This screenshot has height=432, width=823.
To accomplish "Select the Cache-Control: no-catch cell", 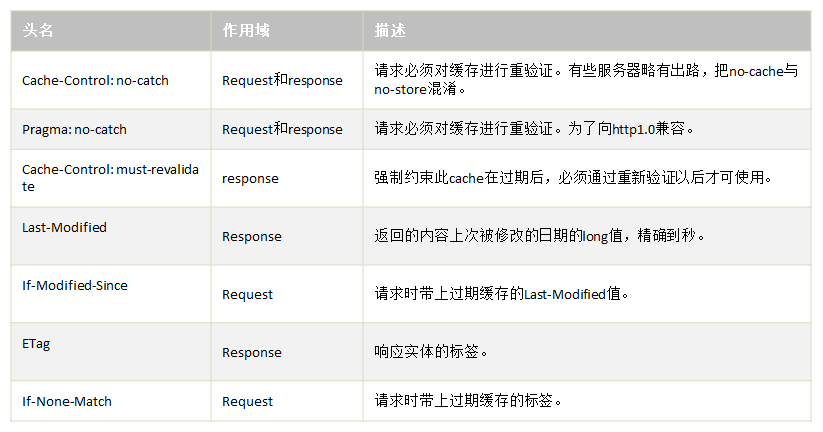I will pyautogui.click(x=111, y=80).
